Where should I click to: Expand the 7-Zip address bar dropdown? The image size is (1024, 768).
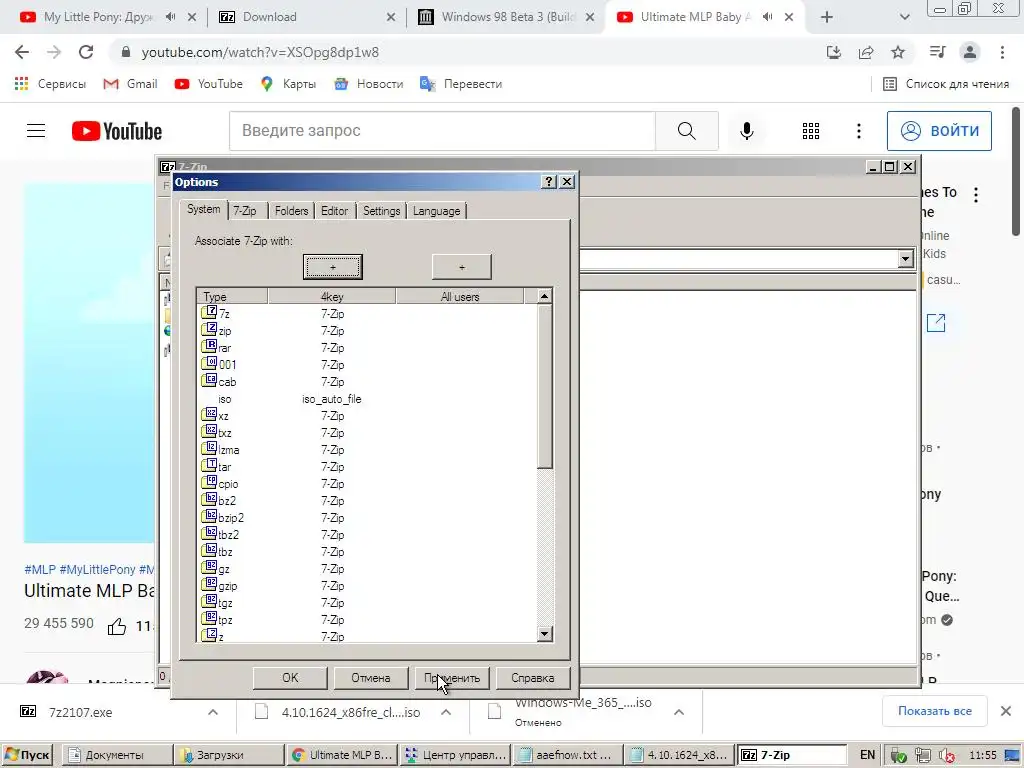point(904,259)
